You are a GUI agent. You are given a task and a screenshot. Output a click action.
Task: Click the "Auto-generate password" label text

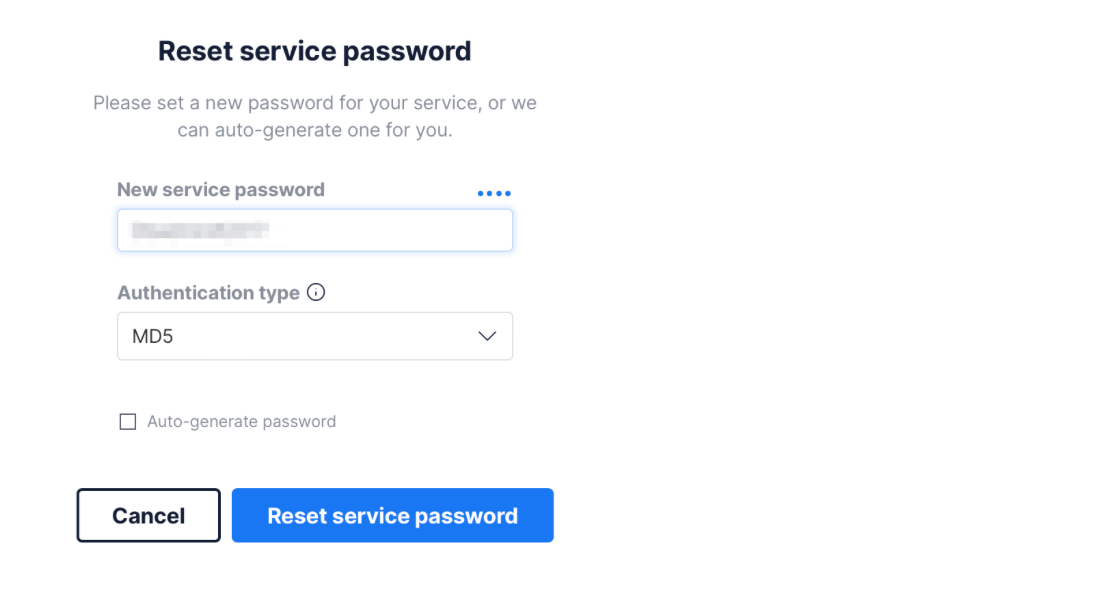point(241,422)
